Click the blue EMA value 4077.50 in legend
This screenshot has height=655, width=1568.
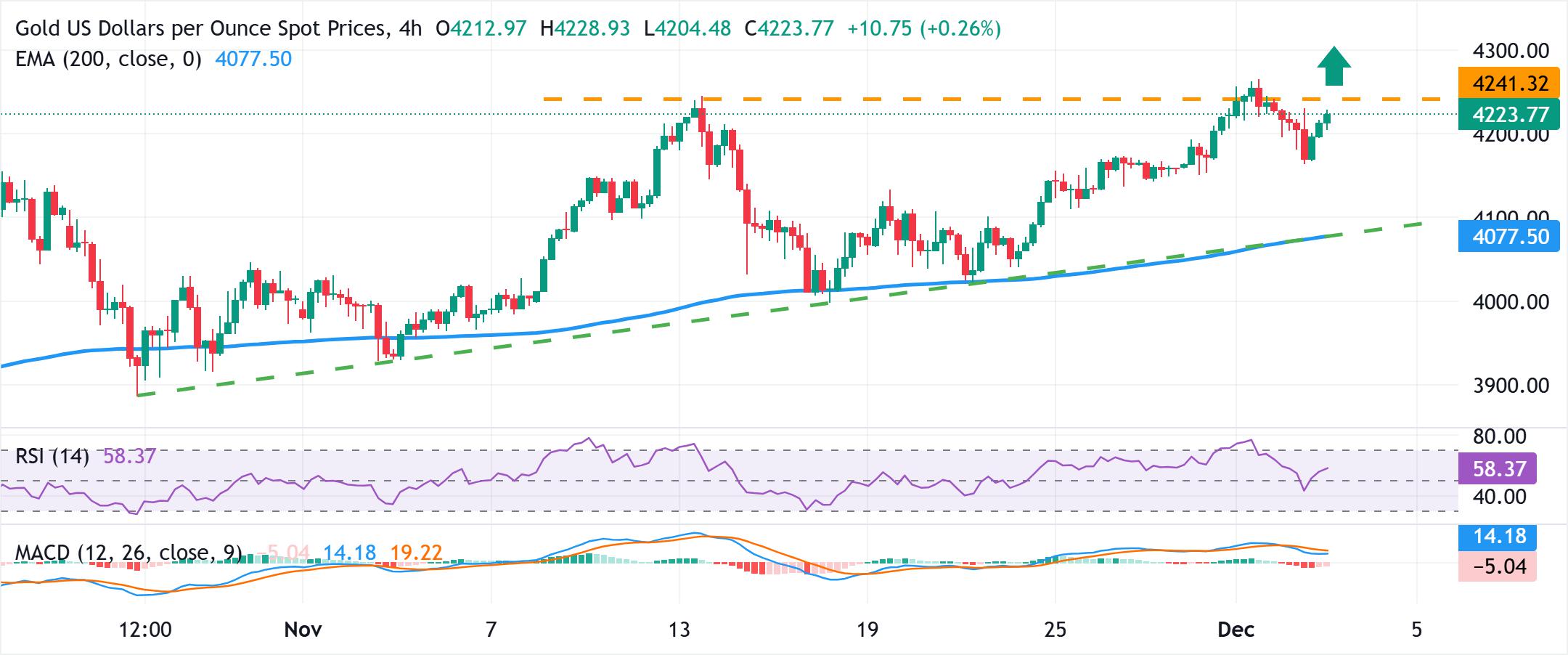click(x=253, y=59)
